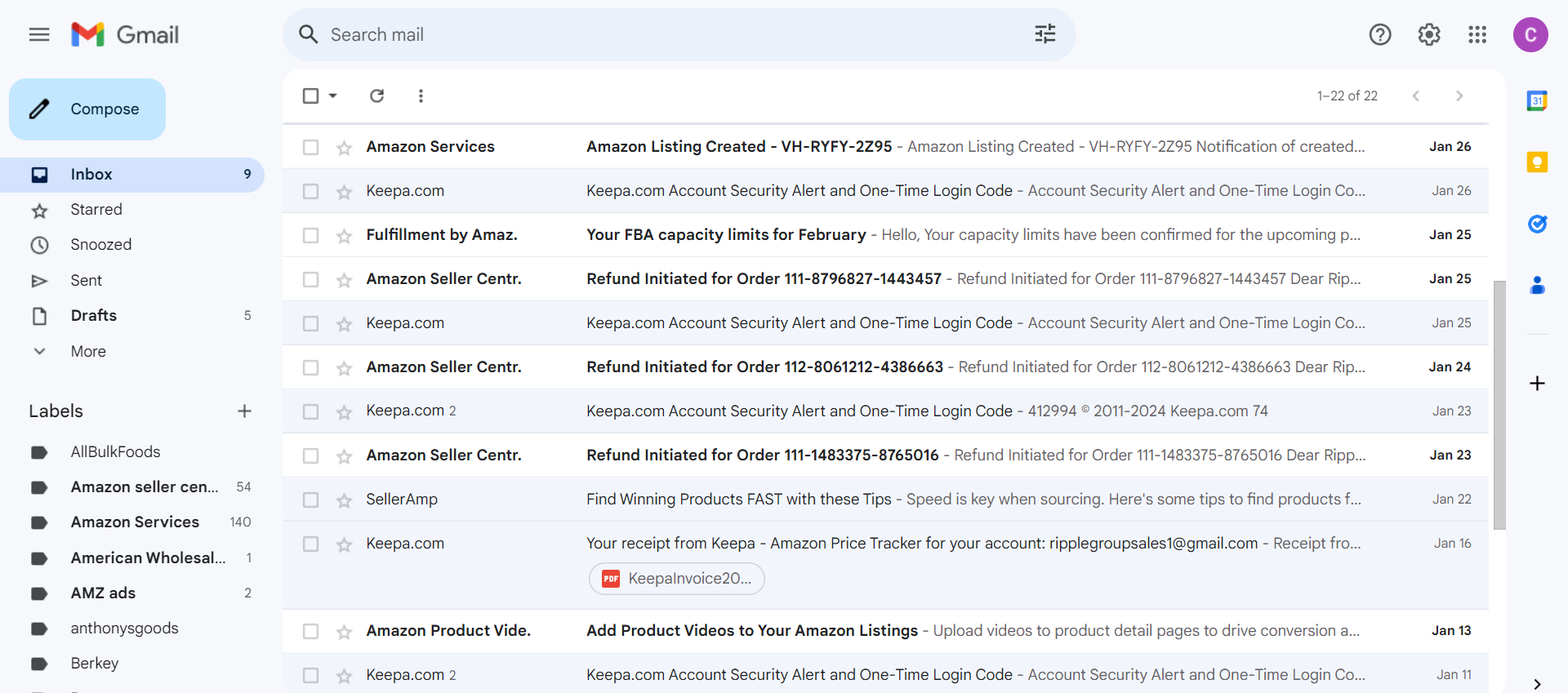Select refund email for order 111-8796827-1443457
Screen dimensions: 1568x693
click(x=310, y=279)
